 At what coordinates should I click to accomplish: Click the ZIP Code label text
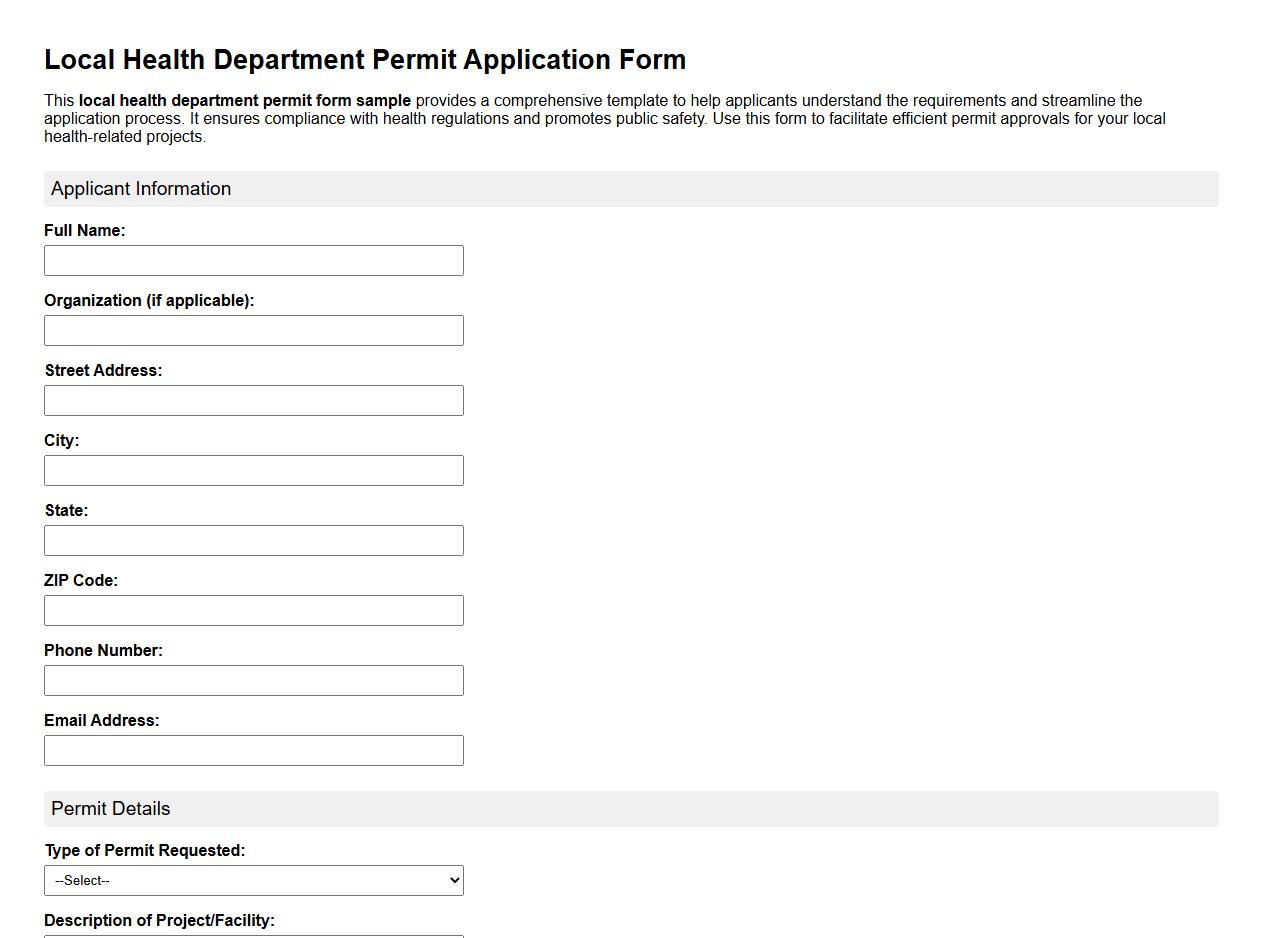tap(81, 580)
